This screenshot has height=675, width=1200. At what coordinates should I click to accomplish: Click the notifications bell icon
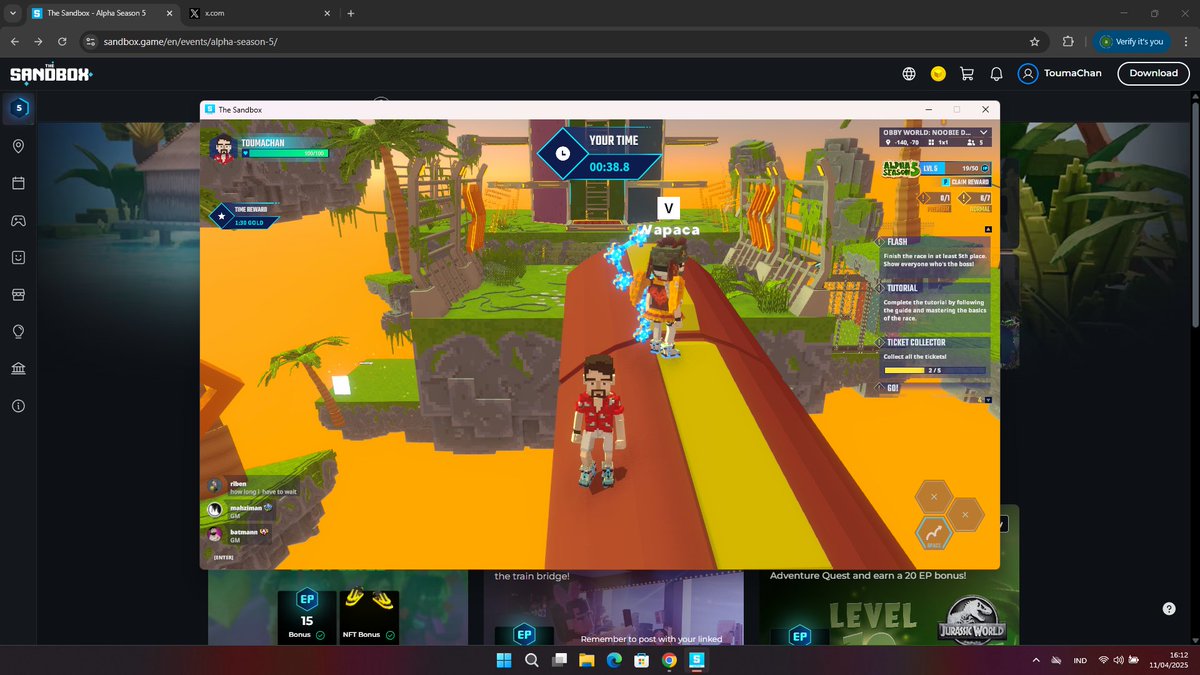click(x=996, y=73)
